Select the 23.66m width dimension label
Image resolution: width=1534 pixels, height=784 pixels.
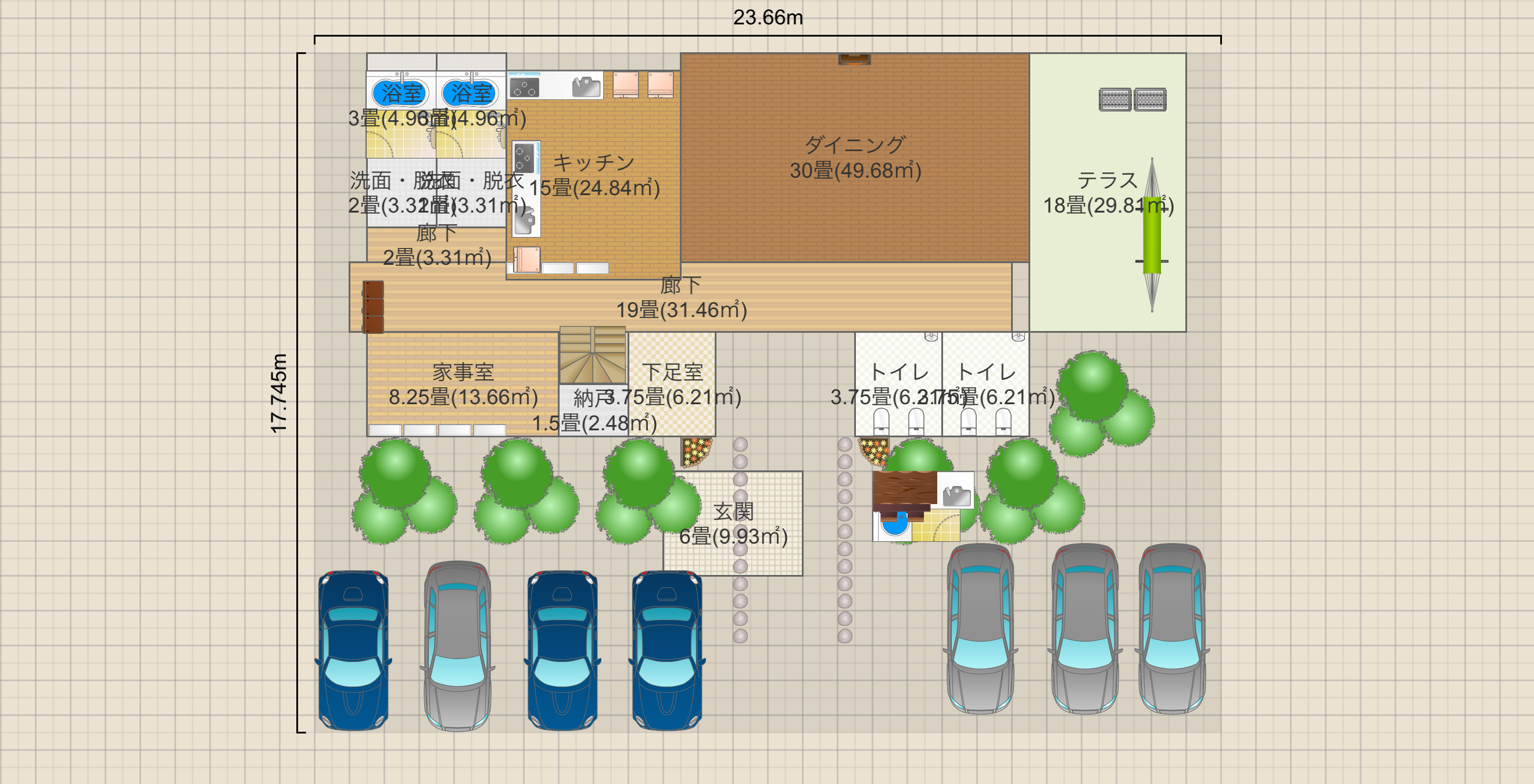768,17
